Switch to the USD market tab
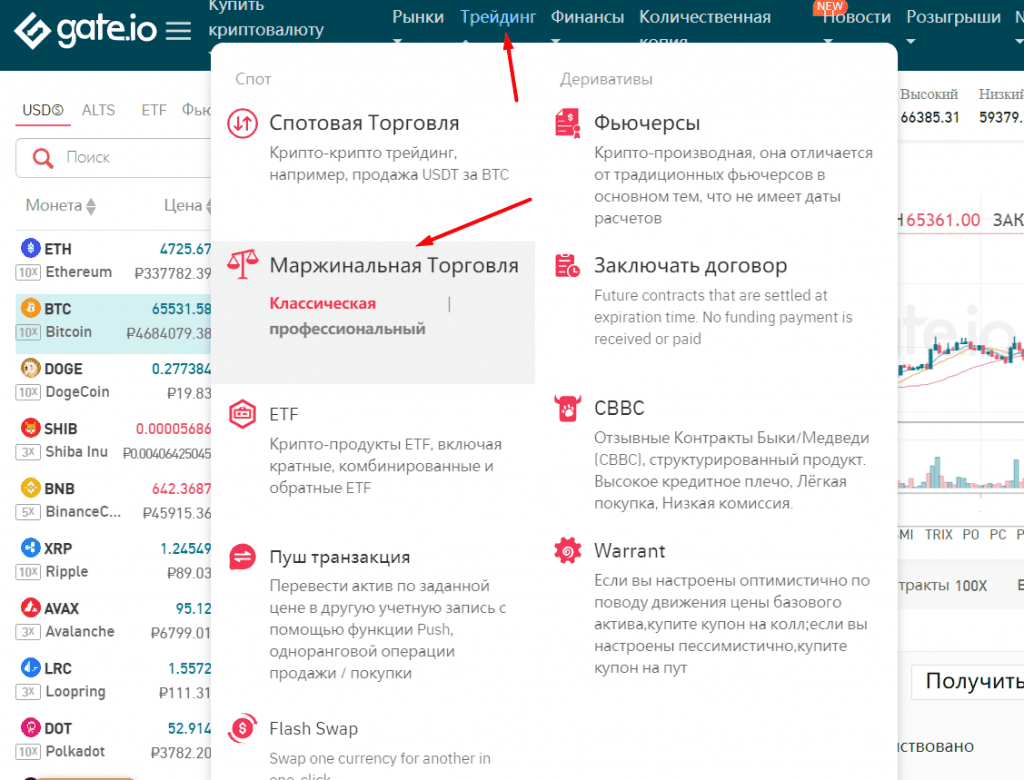The image size is (1024, 780). [x=42, y=110]
